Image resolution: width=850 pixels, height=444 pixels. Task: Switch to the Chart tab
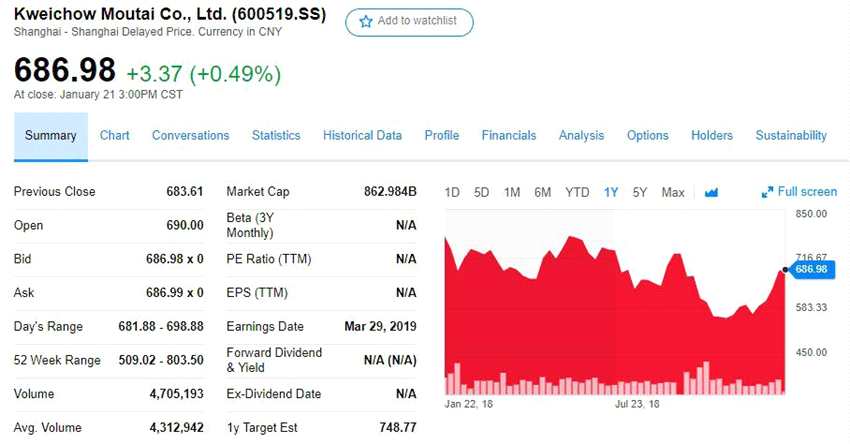(115, 136)
